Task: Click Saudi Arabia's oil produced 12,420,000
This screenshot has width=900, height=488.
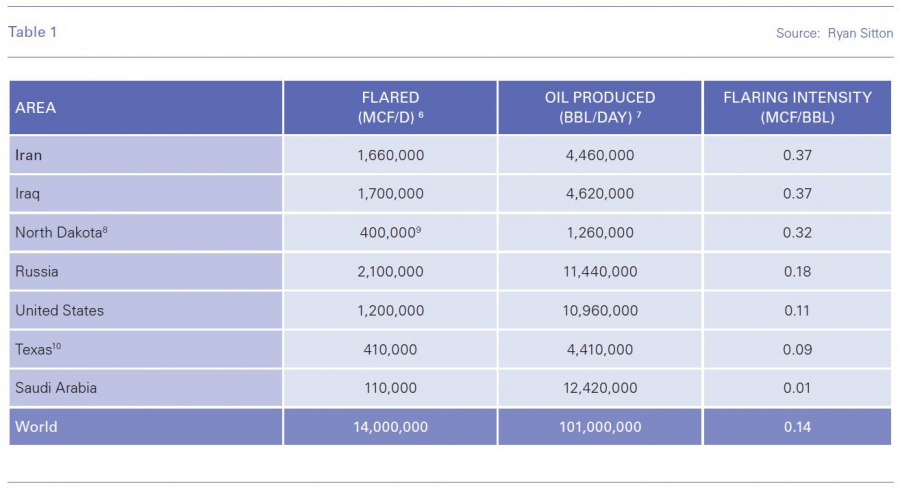Action: click(x=600, y=387)
